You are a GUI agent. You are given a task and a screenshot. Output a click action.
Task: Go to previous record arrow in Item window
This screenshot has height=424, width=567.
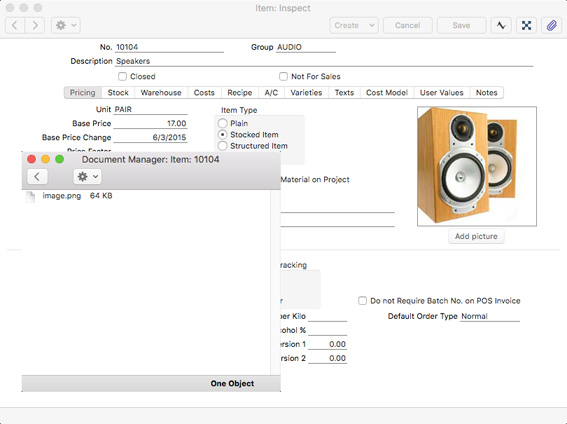[15, 25]
